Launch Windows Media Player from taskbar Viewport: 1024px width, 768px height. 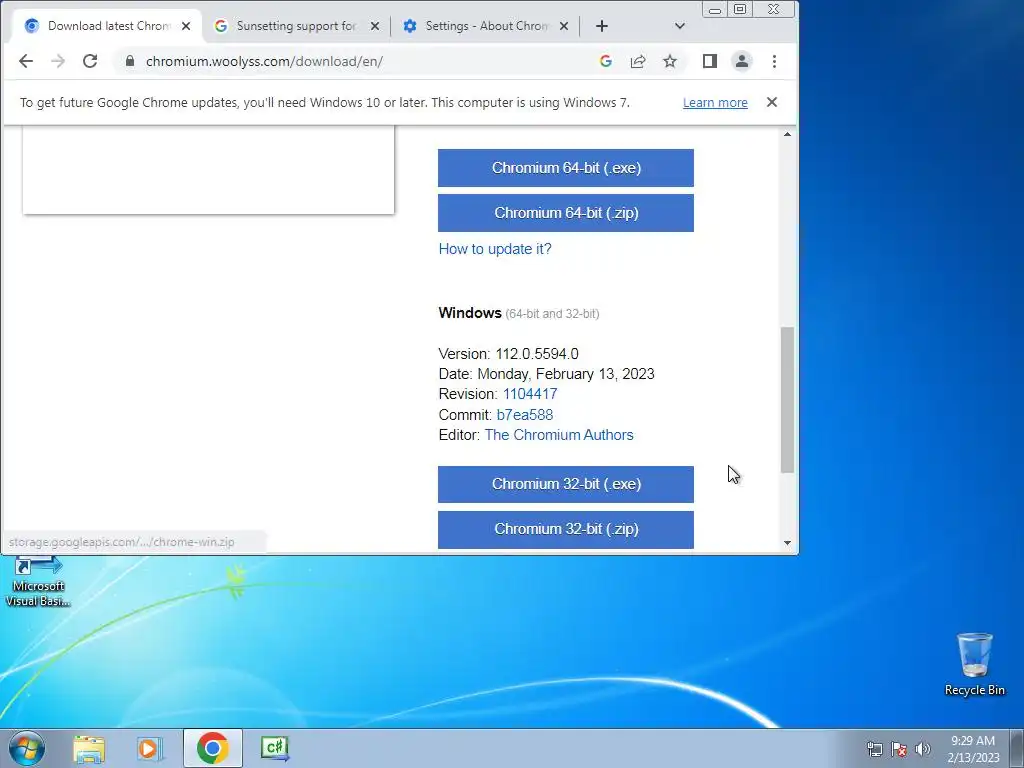click(x=150, y=748)
